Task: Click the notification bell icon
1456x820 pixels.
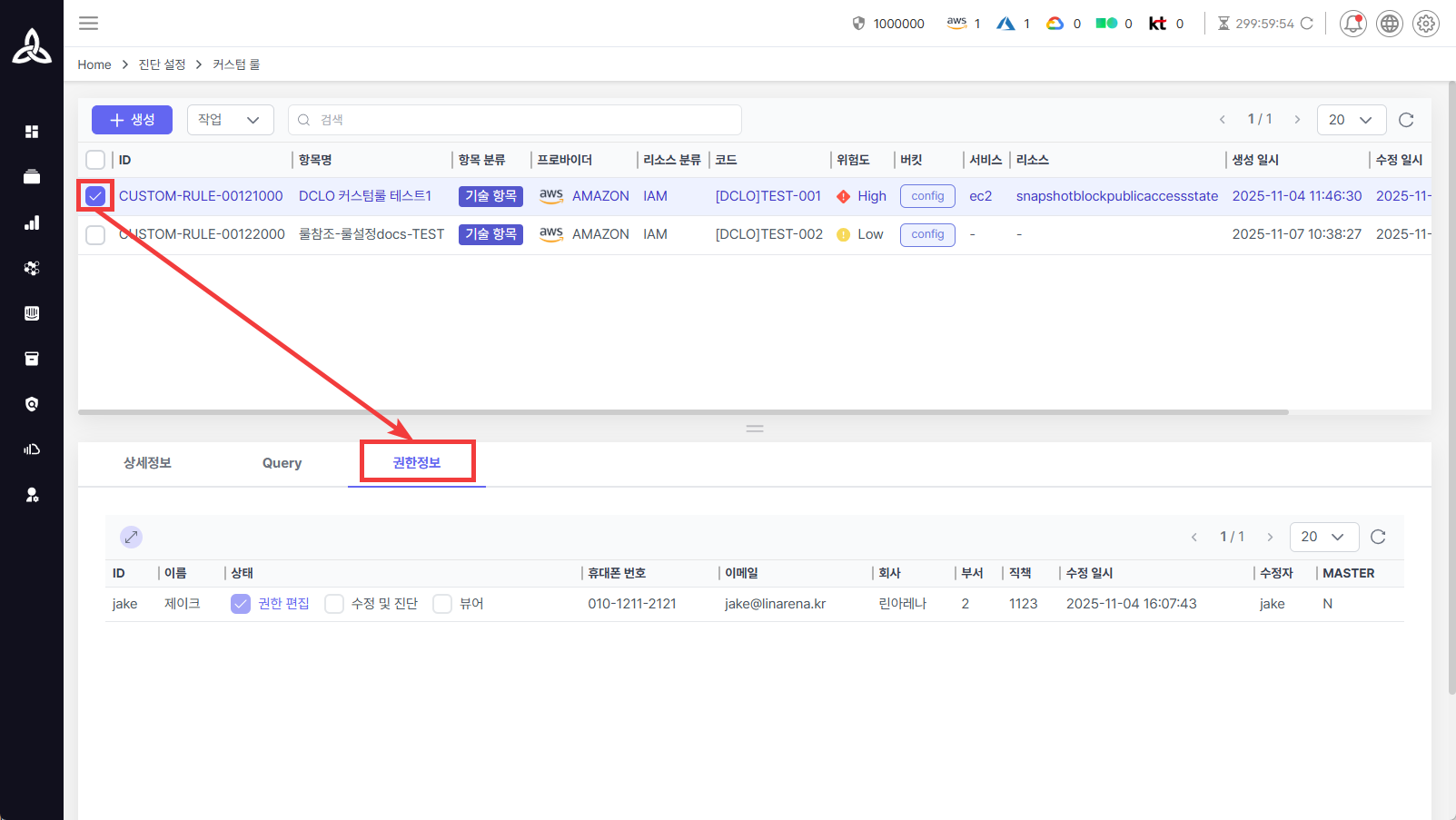Action: tap(1352, 24)
